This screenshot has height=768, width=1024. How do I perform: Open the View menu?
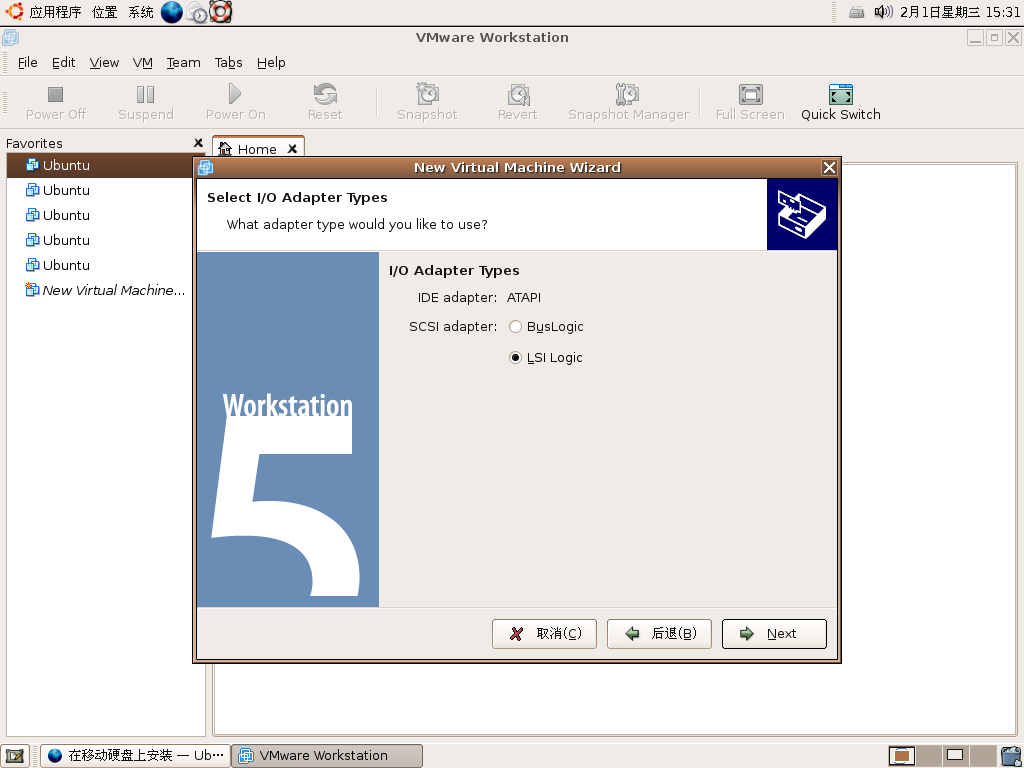104,63
